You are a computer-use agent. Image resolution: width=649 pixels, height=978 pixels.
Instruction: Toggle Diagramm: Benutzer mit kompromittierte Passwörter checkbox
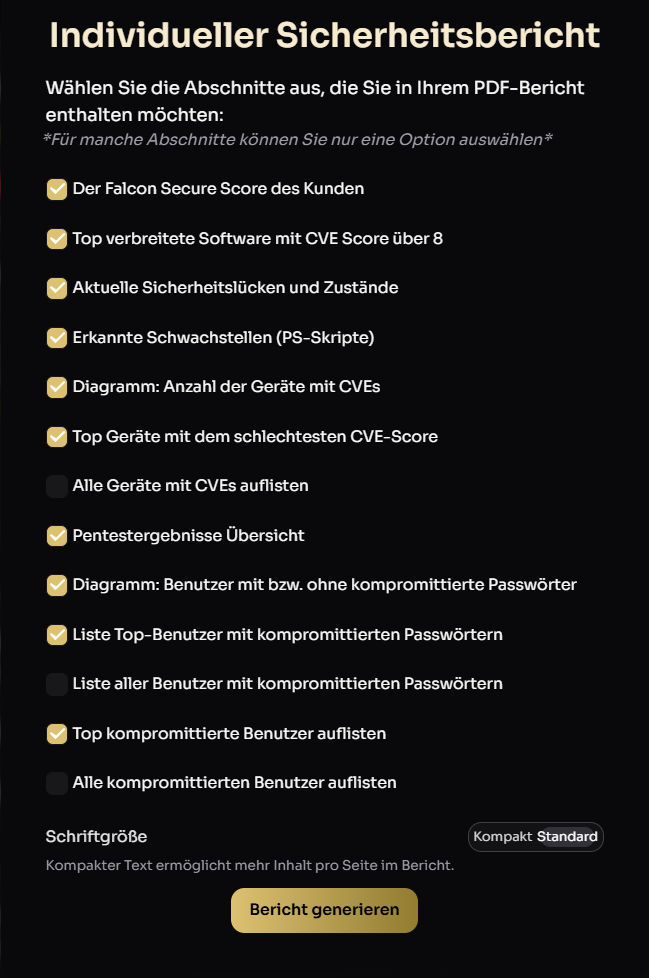point(57,585)
